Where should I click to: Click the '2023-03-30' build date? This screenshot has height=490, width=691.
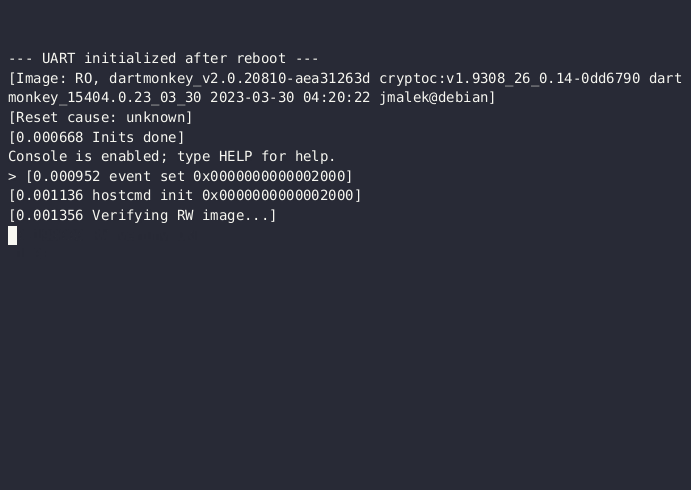click(x=252, y=97)
